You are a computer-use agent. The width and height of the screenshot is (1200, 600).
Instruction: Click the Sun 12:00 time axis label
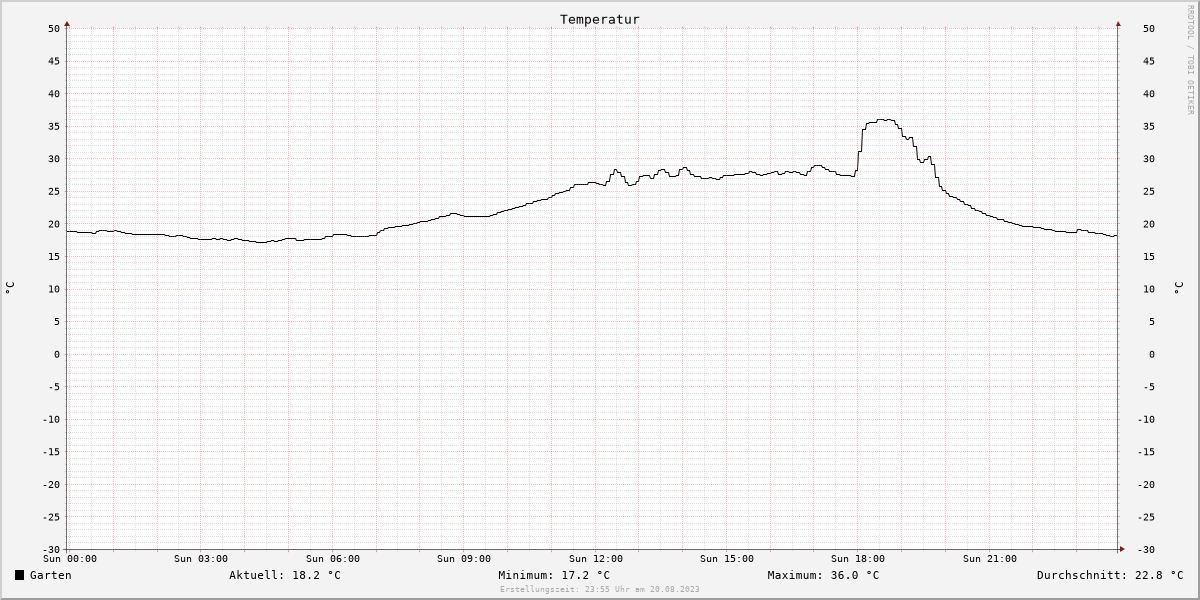point(596,559)
